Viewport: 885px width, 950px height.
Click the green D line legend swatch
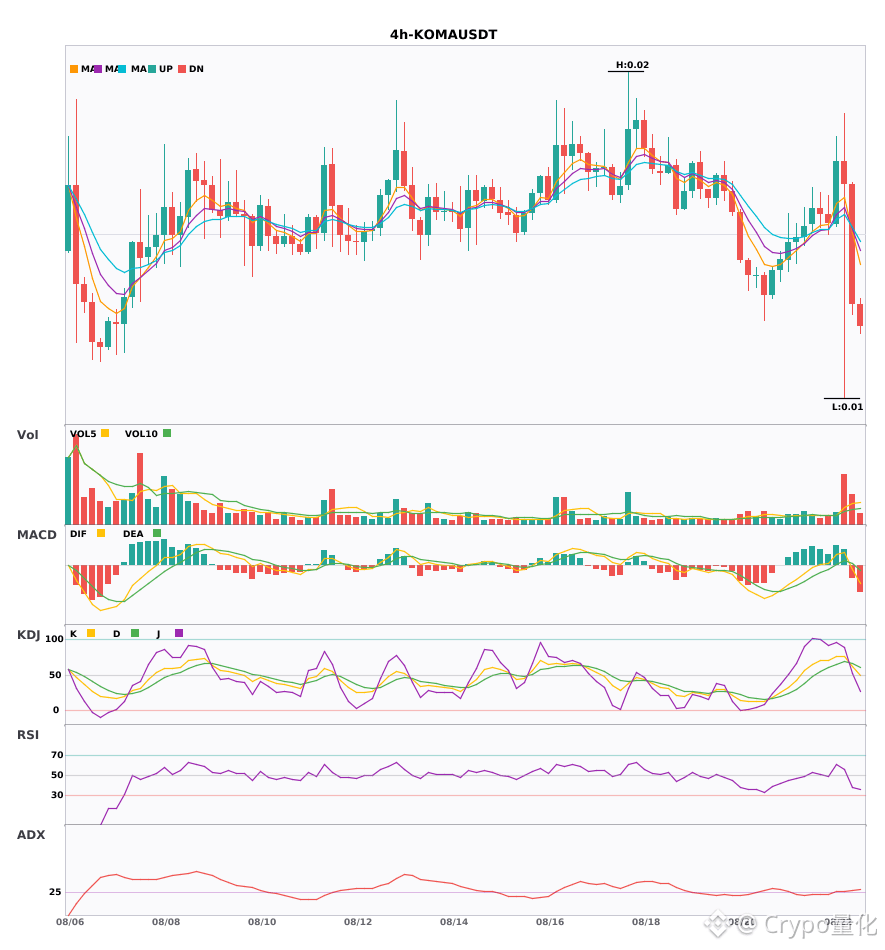(x=135, y=633)
